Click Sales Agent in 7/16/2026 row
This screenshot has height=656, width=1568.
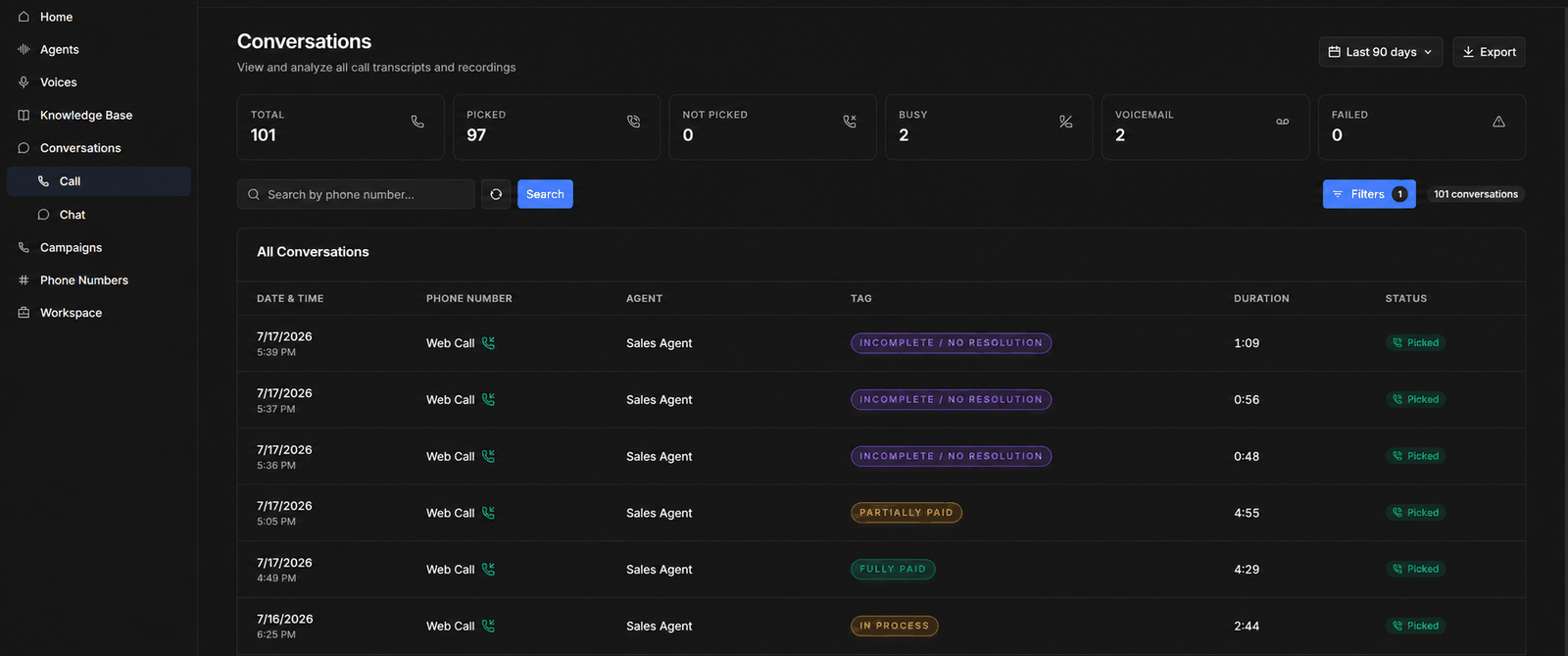point(660,626)
